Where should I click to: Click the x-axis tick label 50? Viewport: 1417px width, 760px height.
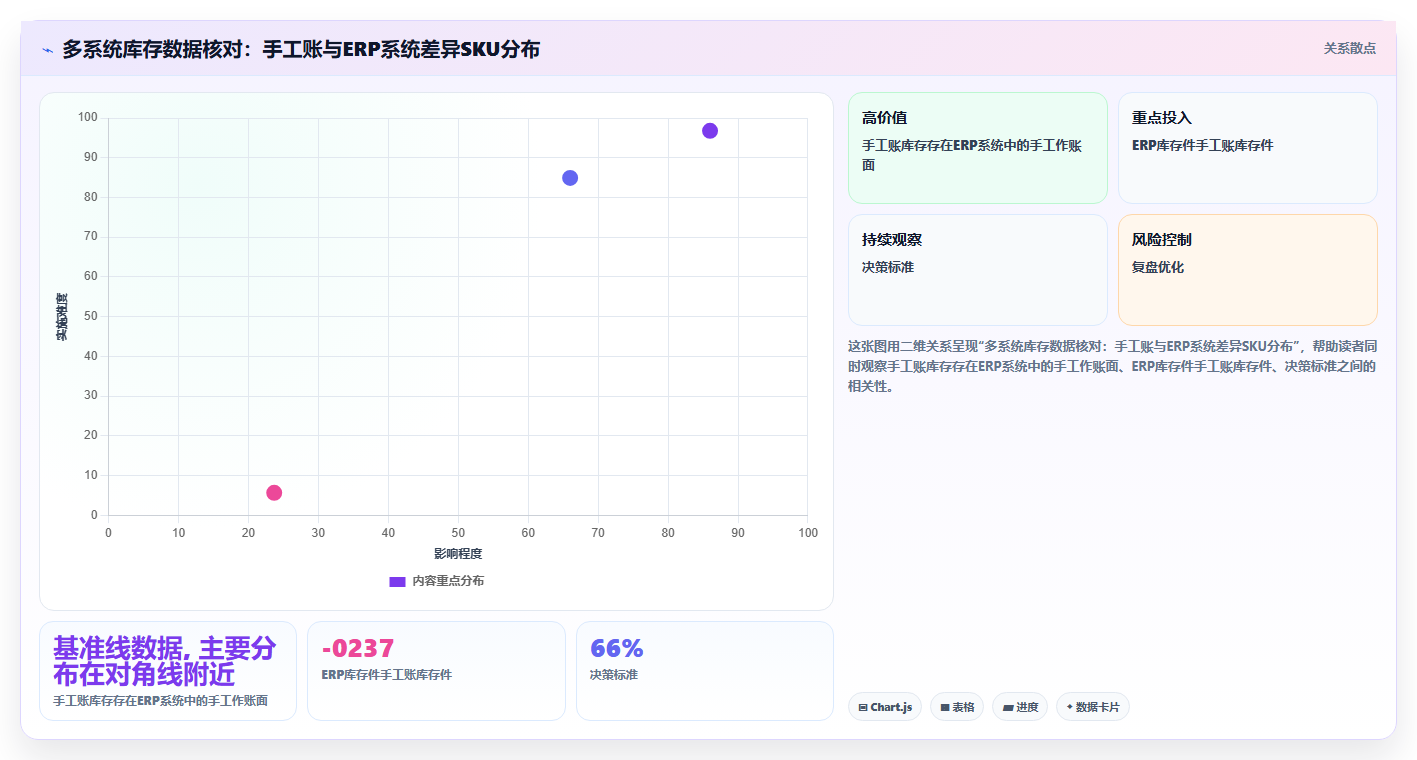point(458,533)
